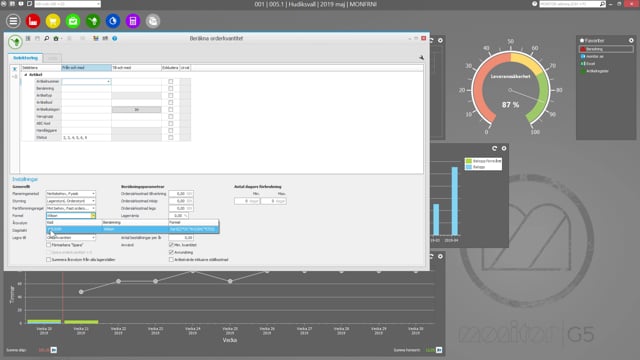Untick the Avrundning checkbox
640x360 pixels.
click(x=171, y=252)
